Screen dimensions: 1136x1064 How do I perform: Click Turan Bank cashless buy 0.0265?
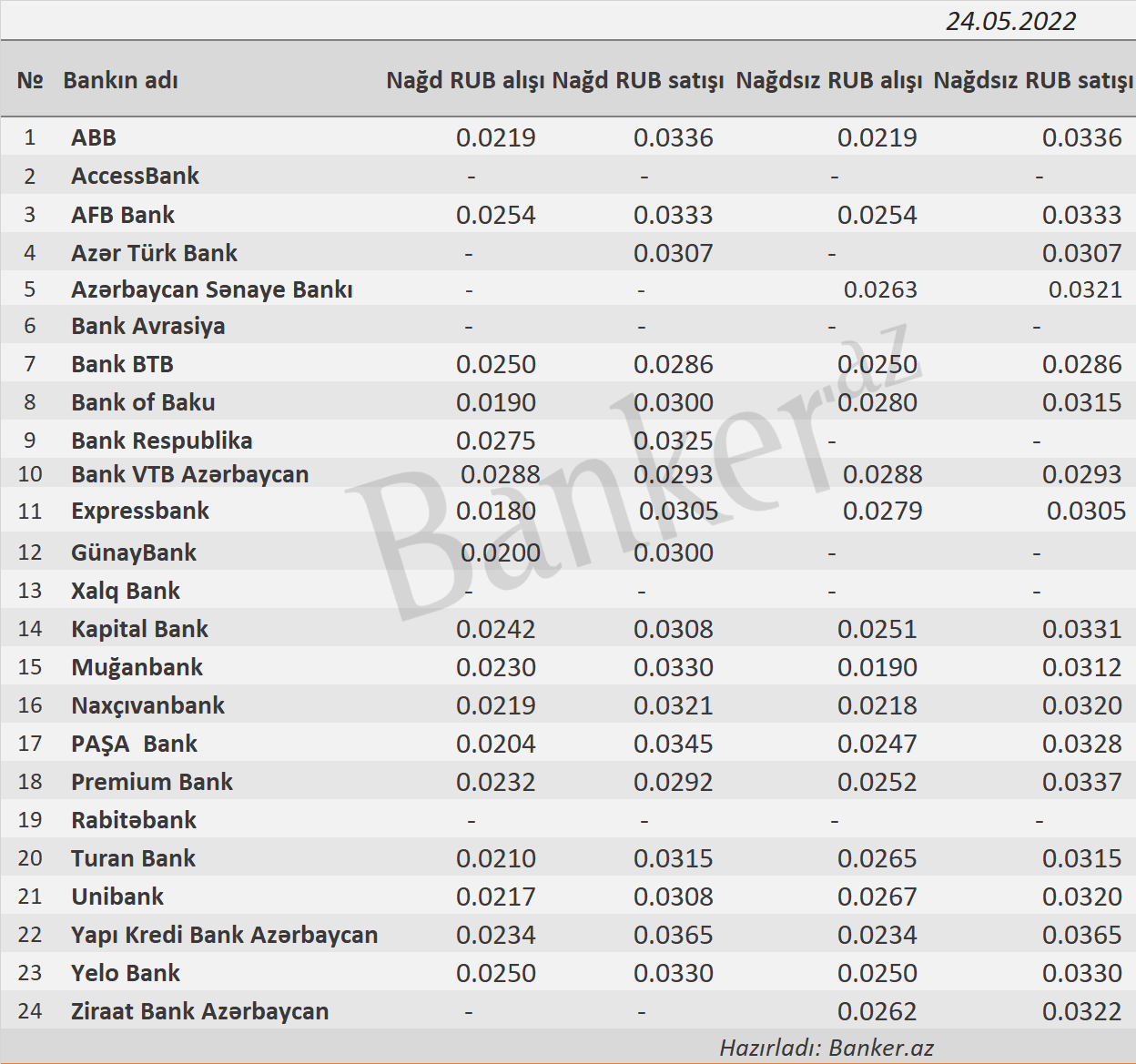pyautogui.click(x=877, y=858)
